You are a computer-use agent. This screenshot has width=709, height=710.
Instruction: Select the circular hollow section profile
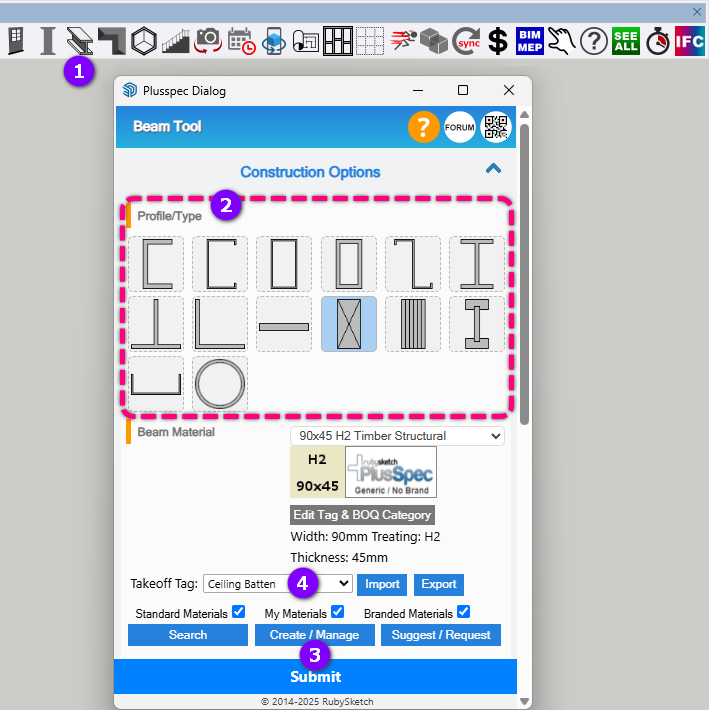[220, 383]
